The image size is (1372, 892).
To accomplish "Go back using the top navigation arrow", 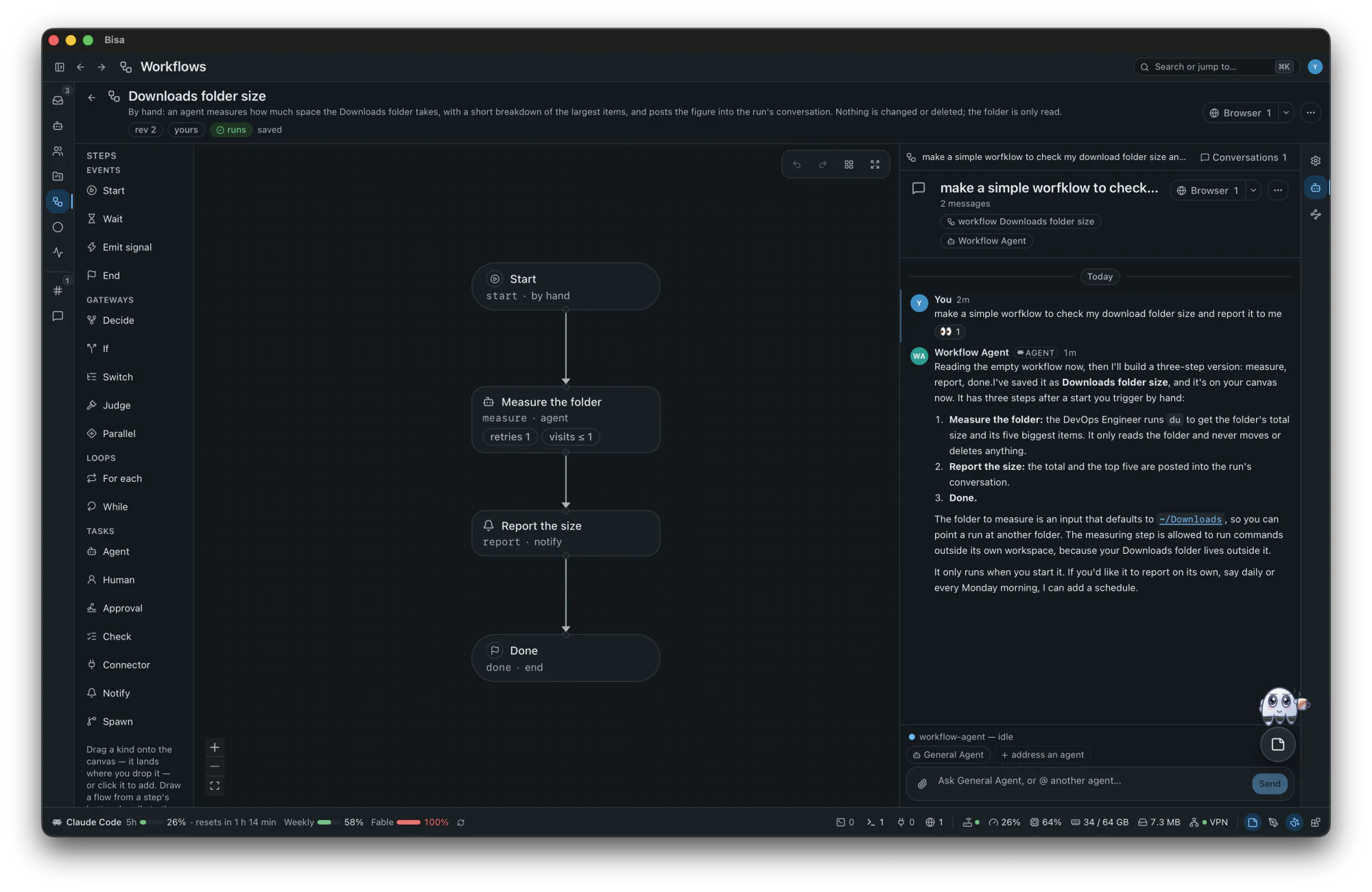I will coord(80,67).
